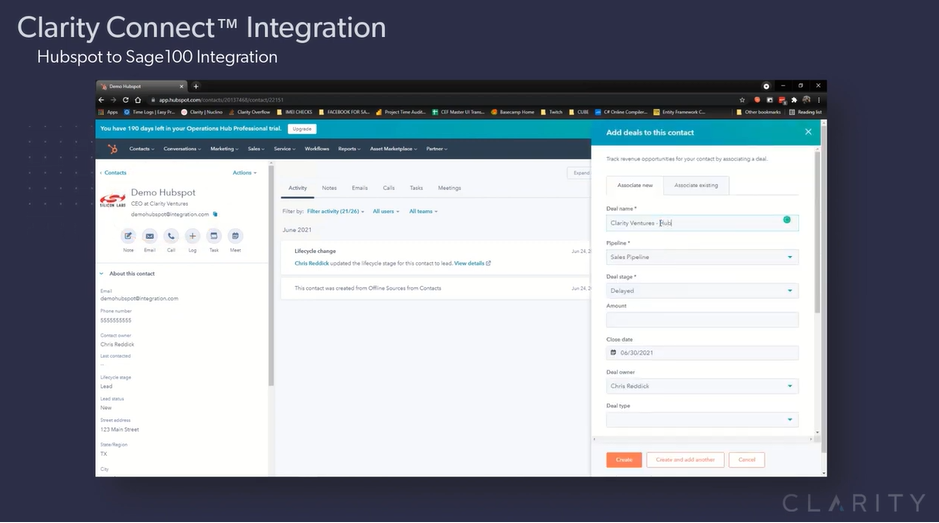
Task: Open the external link icon beside View details
Action: click(489, 263)
